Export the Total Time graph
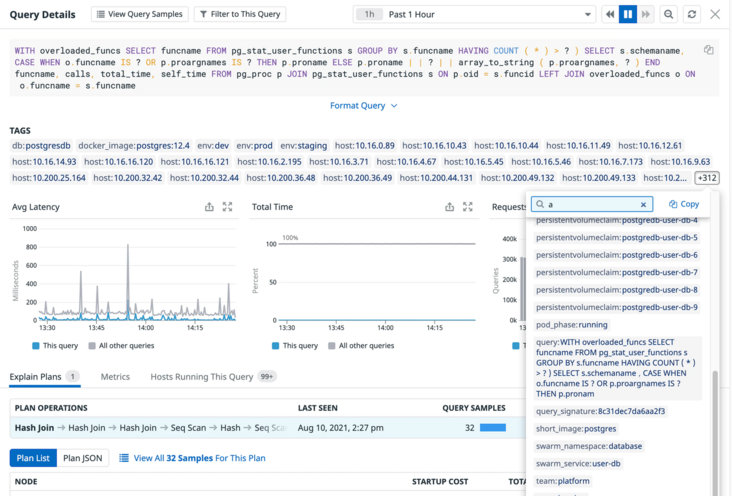The width and height of the screenshot is (732, 496). 449,207
